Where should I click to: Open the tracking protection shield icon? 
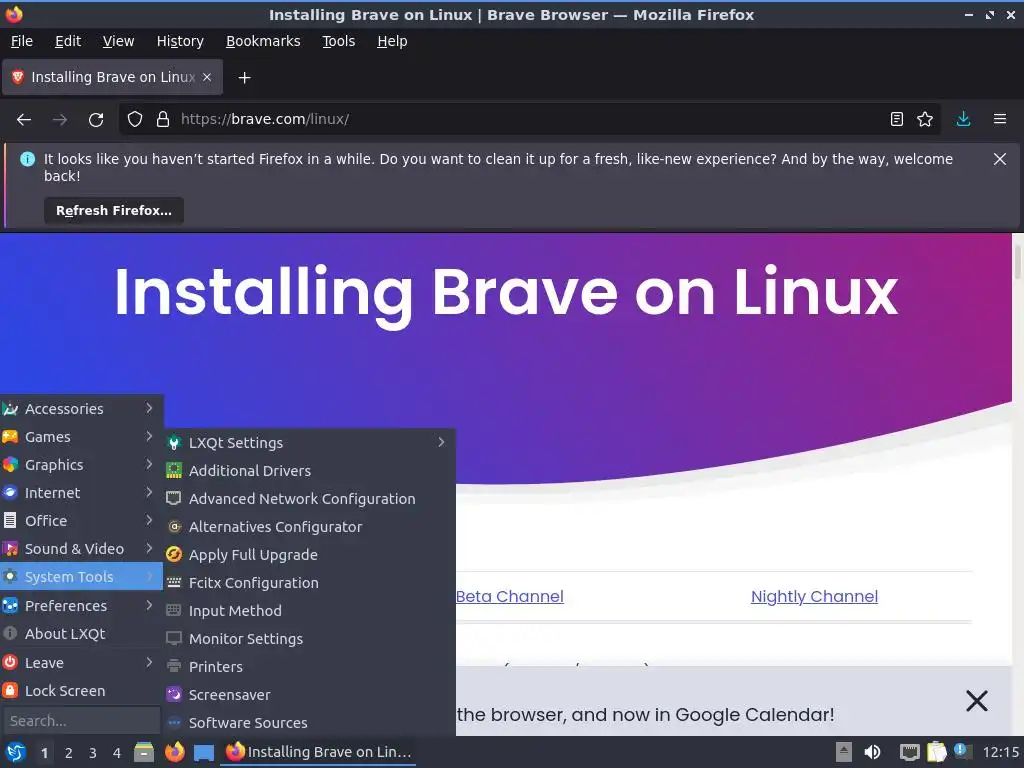click(x=135, y=120)
